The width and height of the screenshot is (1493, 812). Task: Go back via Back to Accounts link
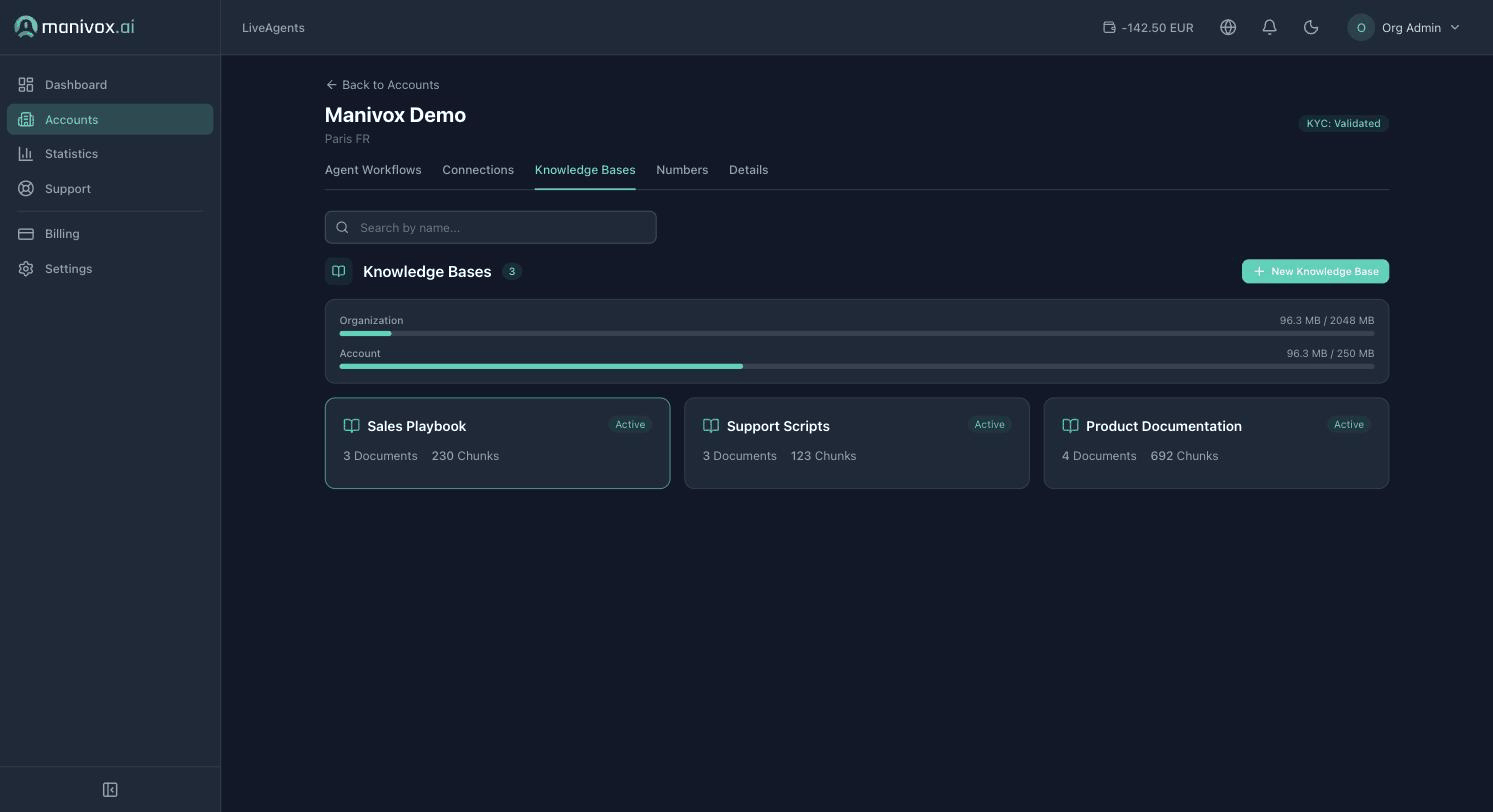pos(382,85)
